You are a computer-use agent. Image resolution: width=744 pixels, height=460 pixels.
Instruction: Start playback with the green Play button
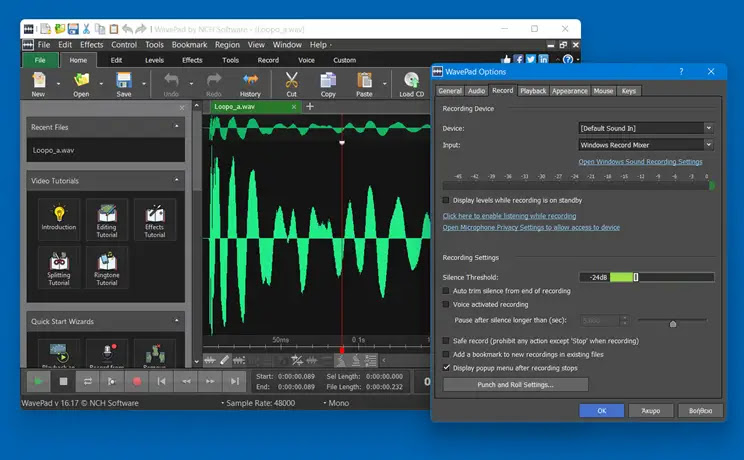coord(38,381)
